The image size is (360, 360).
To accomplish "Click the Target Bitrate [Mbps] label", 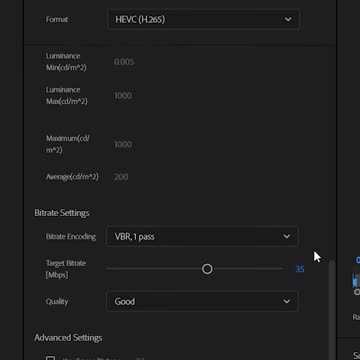I will click(66, 269).
